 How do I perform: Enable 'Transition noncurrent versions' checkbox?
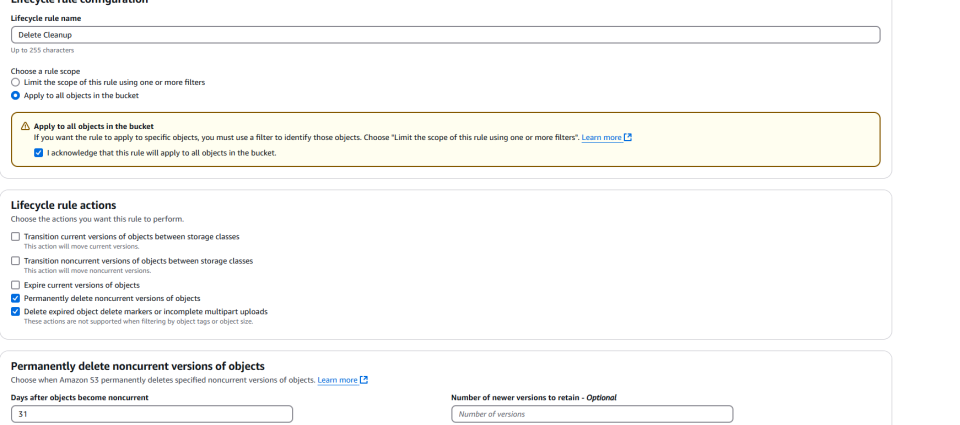(15, 261)
